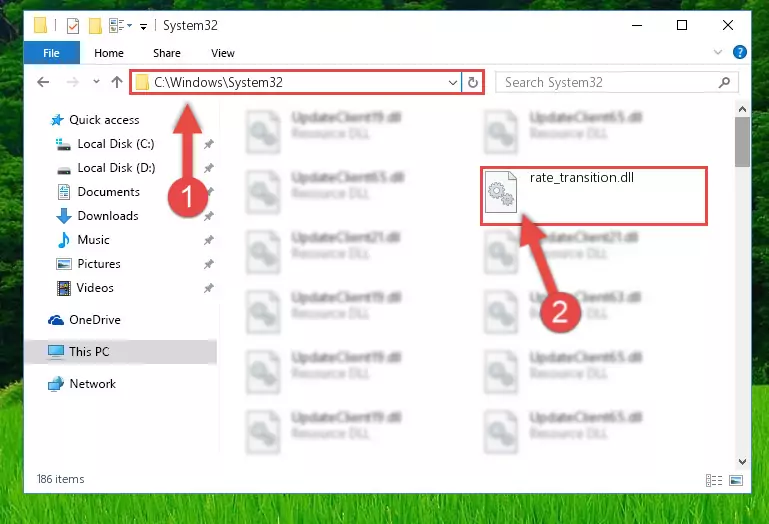Maximize the System32 window
This screenshot has height=524, width=769.
(682, 26)
